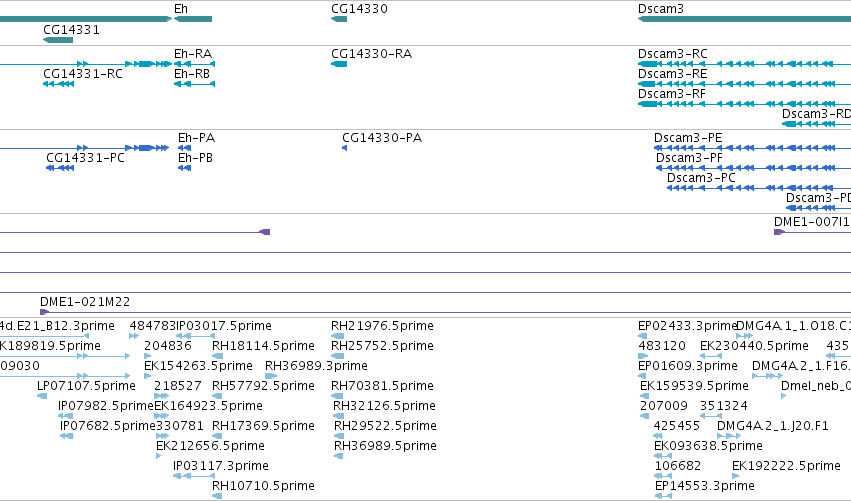Select the Dscam3 gene label
The image size is (851, 501).
pos(661,9)
